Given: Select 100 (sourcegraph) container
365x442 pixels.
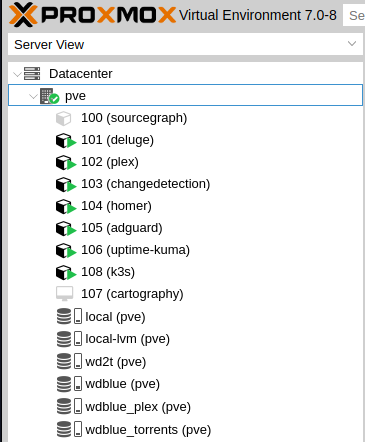Looking at the screenshot, I should [134, 118].
